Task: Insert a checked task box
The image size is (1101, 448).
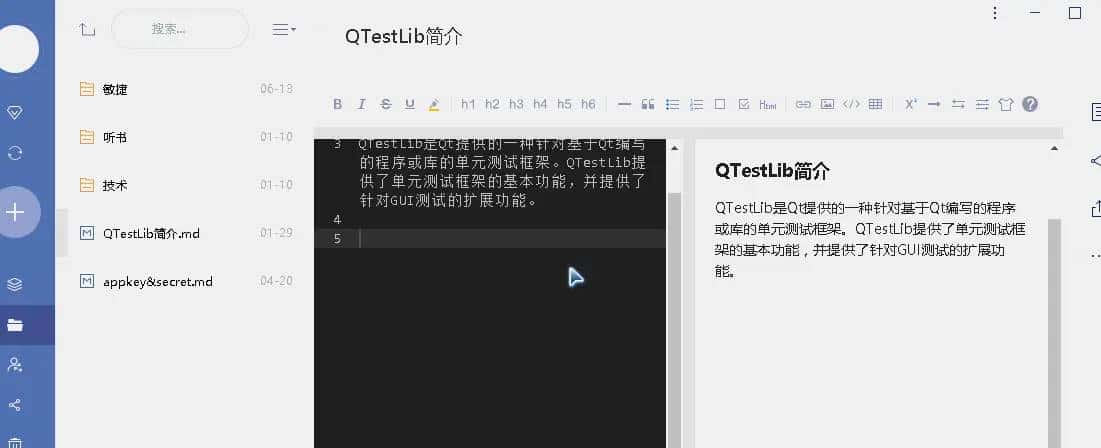Action: (x=744, y=104)
